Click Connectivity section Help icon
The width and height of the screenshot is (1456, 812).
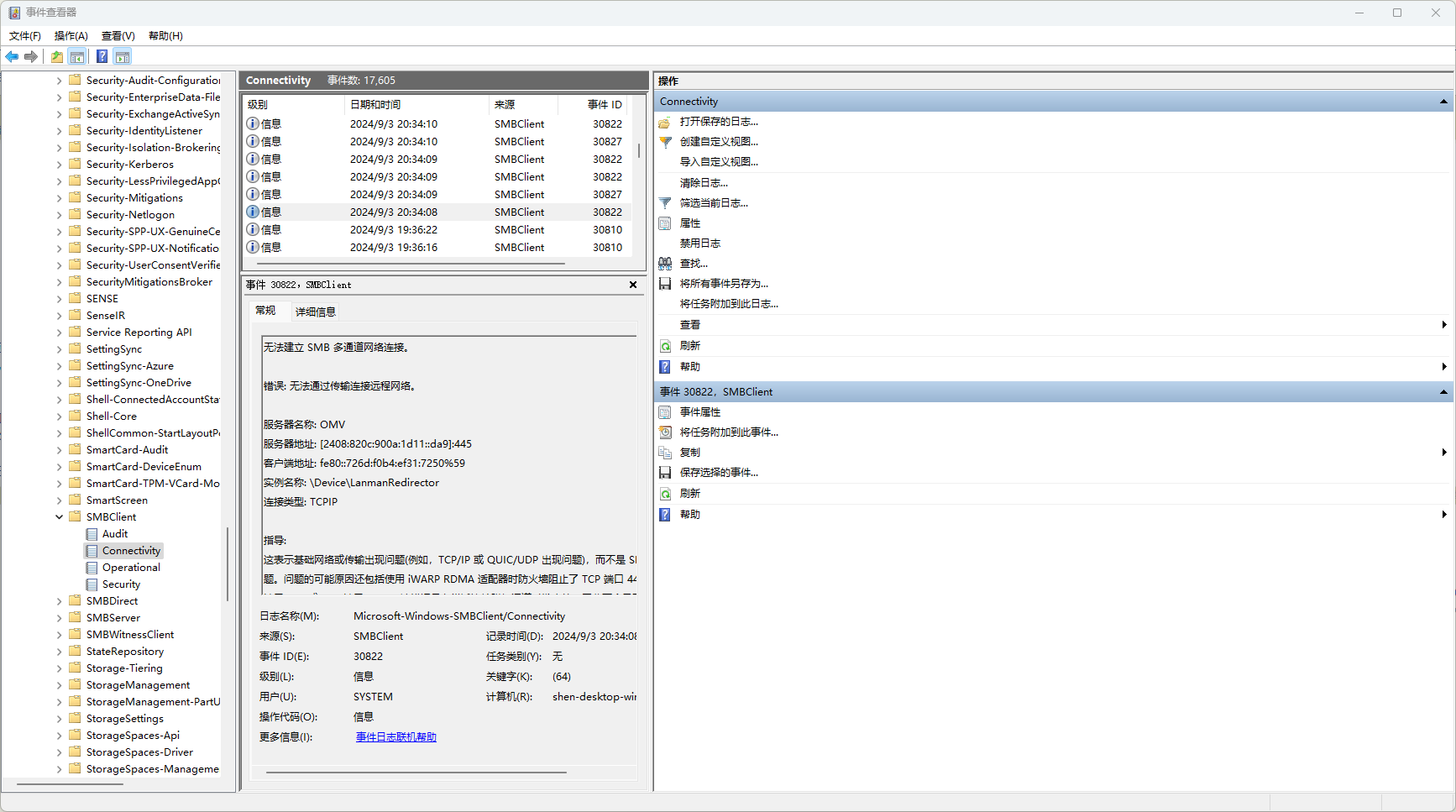[x=665, y=367]
